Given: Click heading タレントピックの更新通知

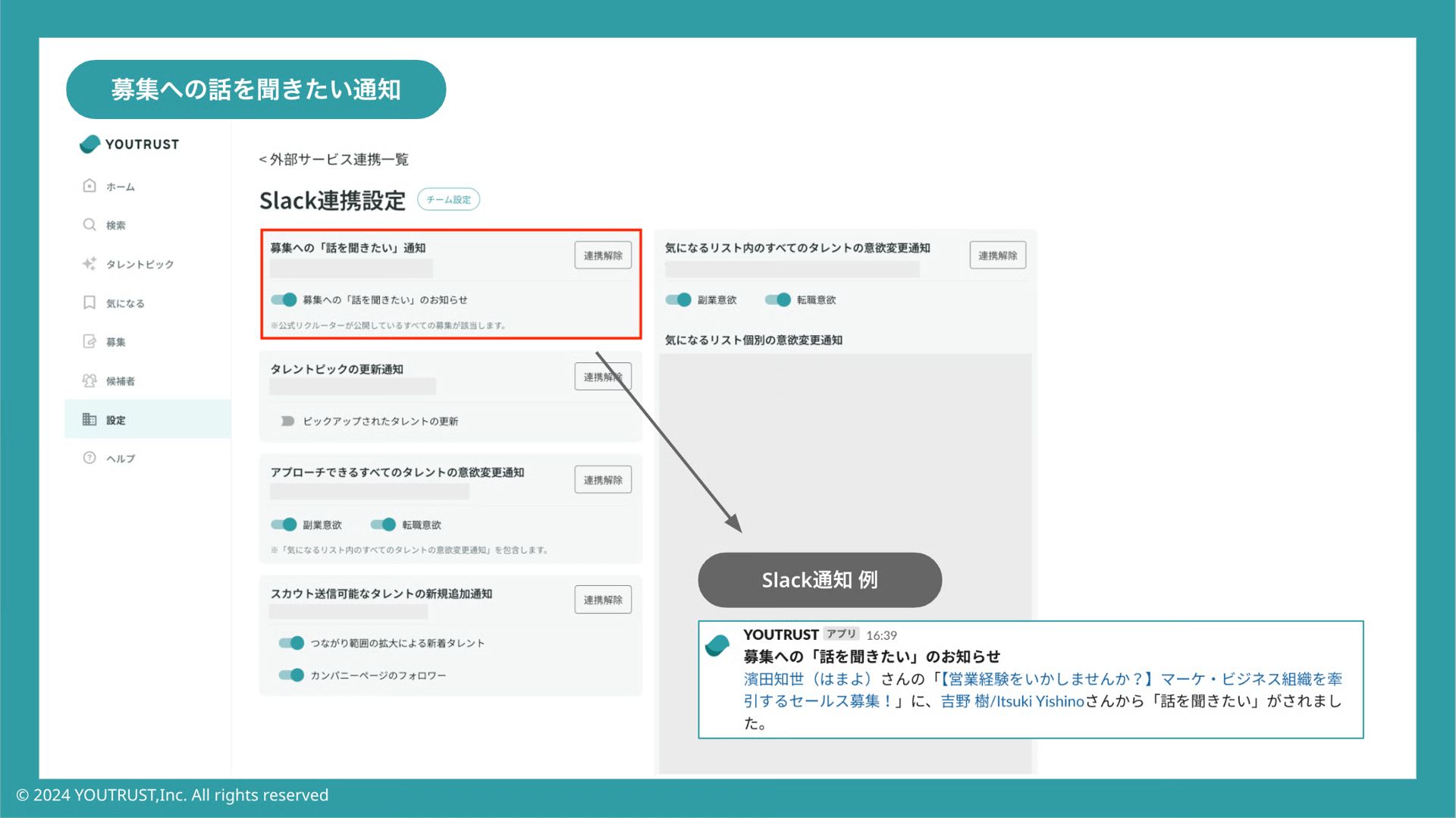Looking at the screenshot, I should click(337, 369).
